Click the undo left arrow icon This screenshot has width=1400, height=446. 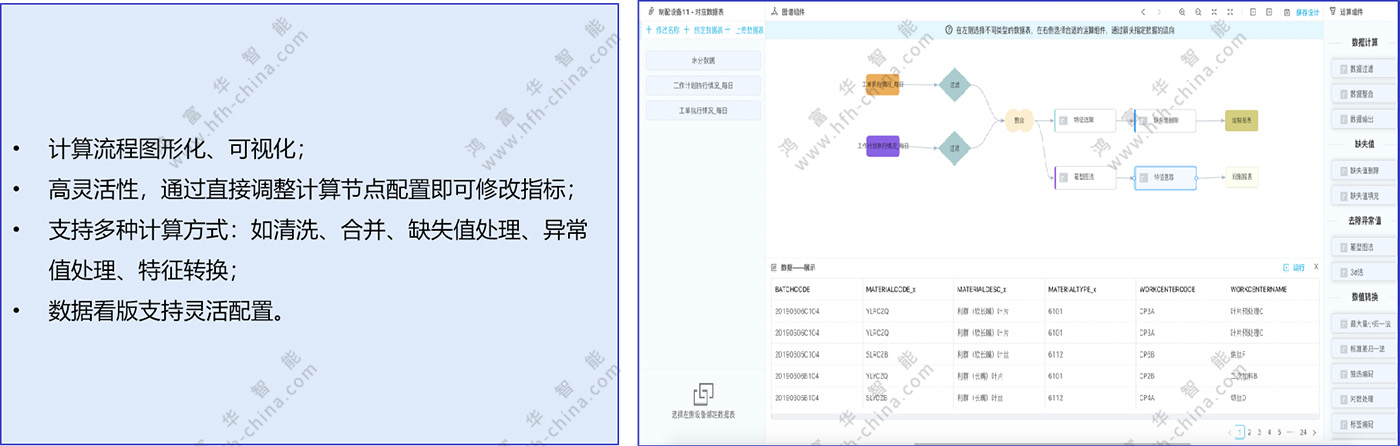click(x=1144, y=12)
